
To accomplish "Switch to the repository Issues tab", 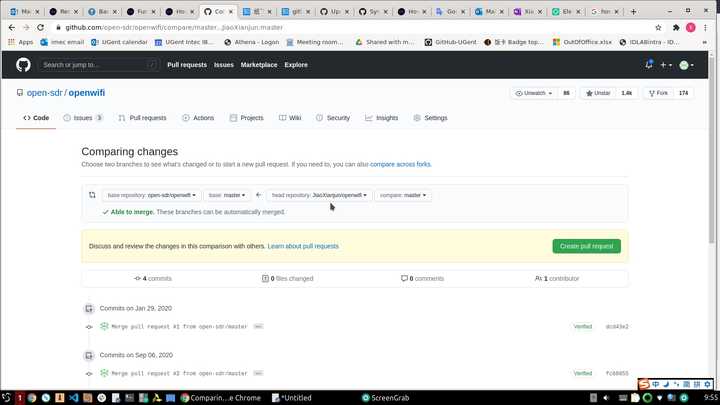I will pyautogui.click(x=83, y=118).
